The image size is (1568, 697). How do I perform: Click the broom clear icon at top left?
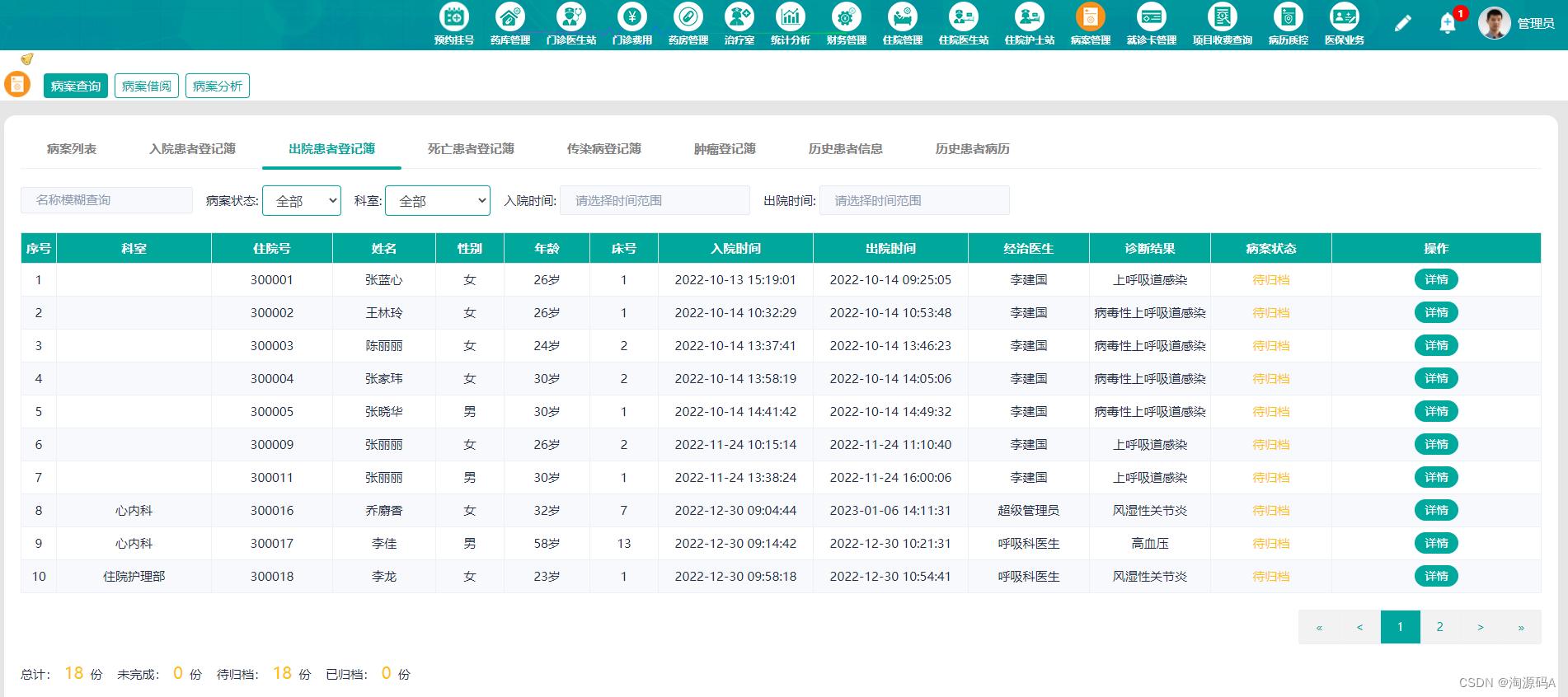[27, 58]
